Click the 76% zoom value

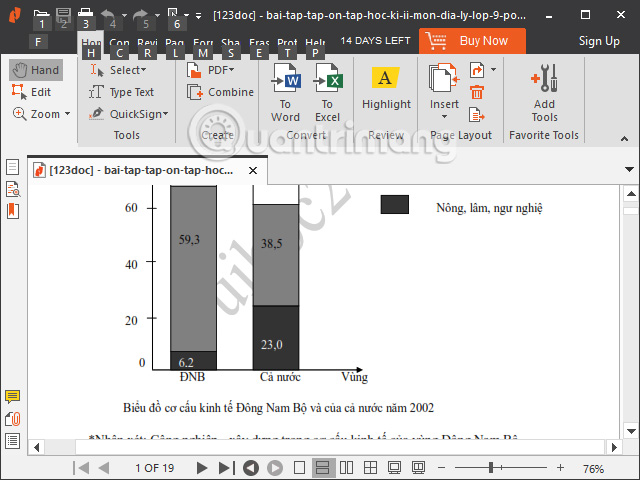click(x=593, y=469)
